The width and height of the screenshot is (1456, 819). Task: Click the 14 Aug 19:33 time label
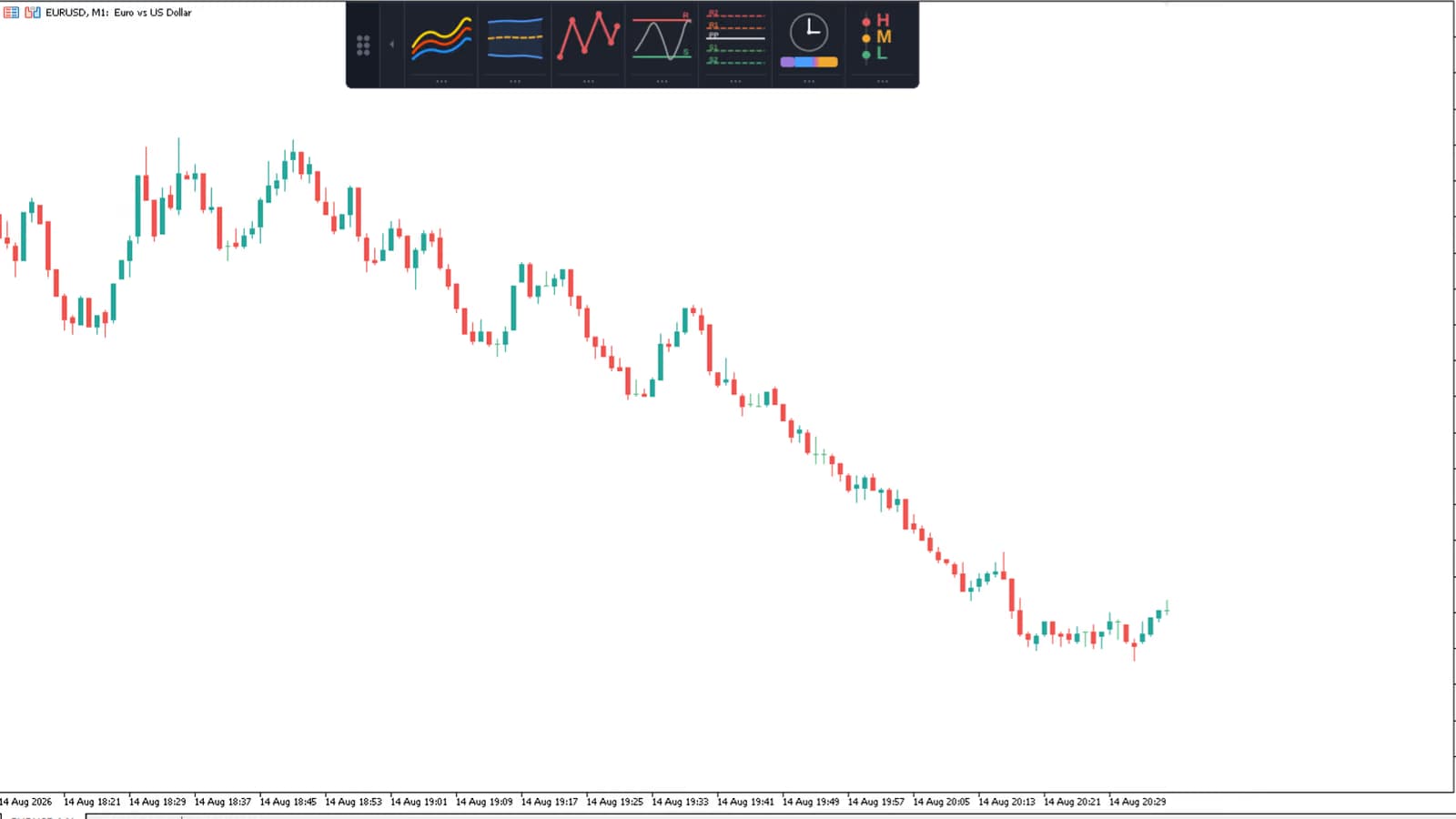[681, 802]
